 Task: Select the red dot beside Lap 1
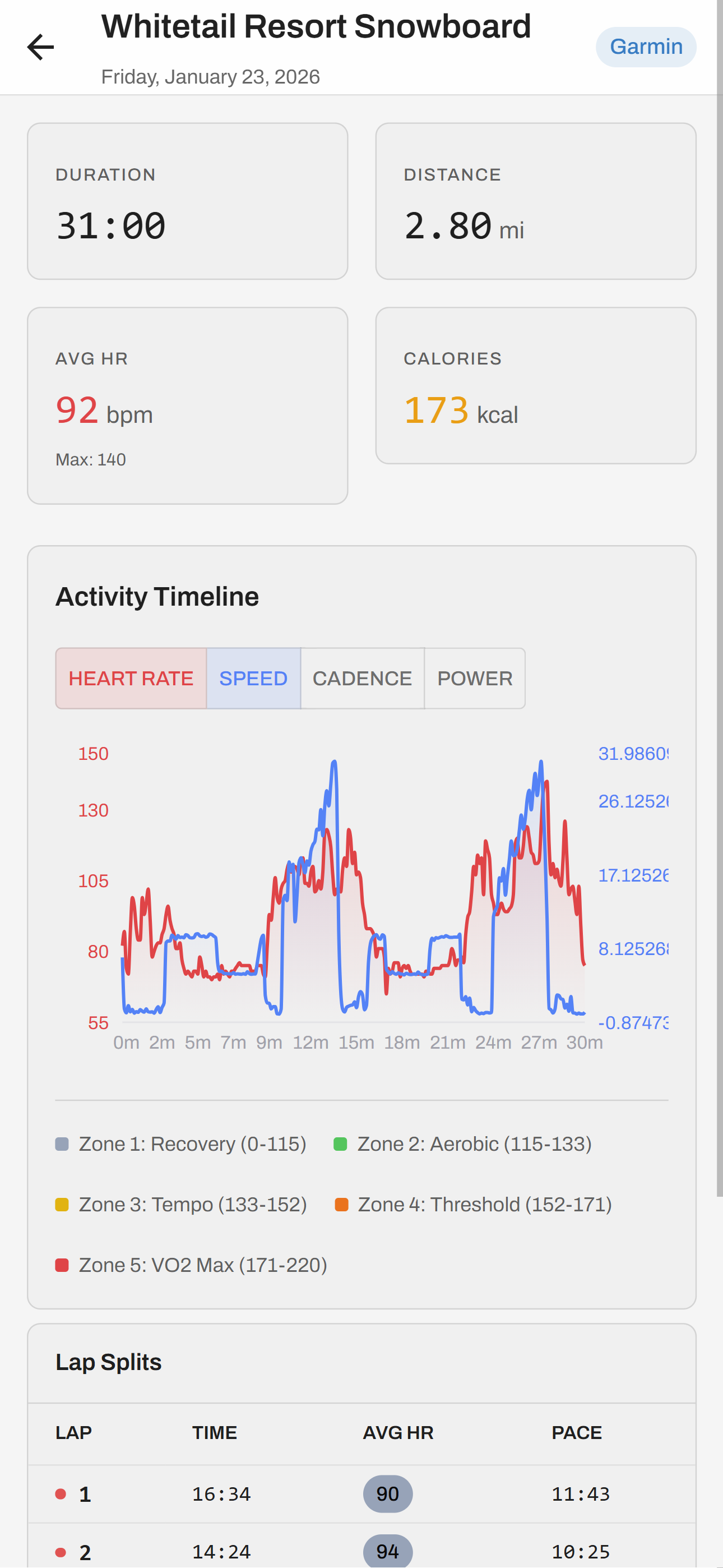point(61,1495)
